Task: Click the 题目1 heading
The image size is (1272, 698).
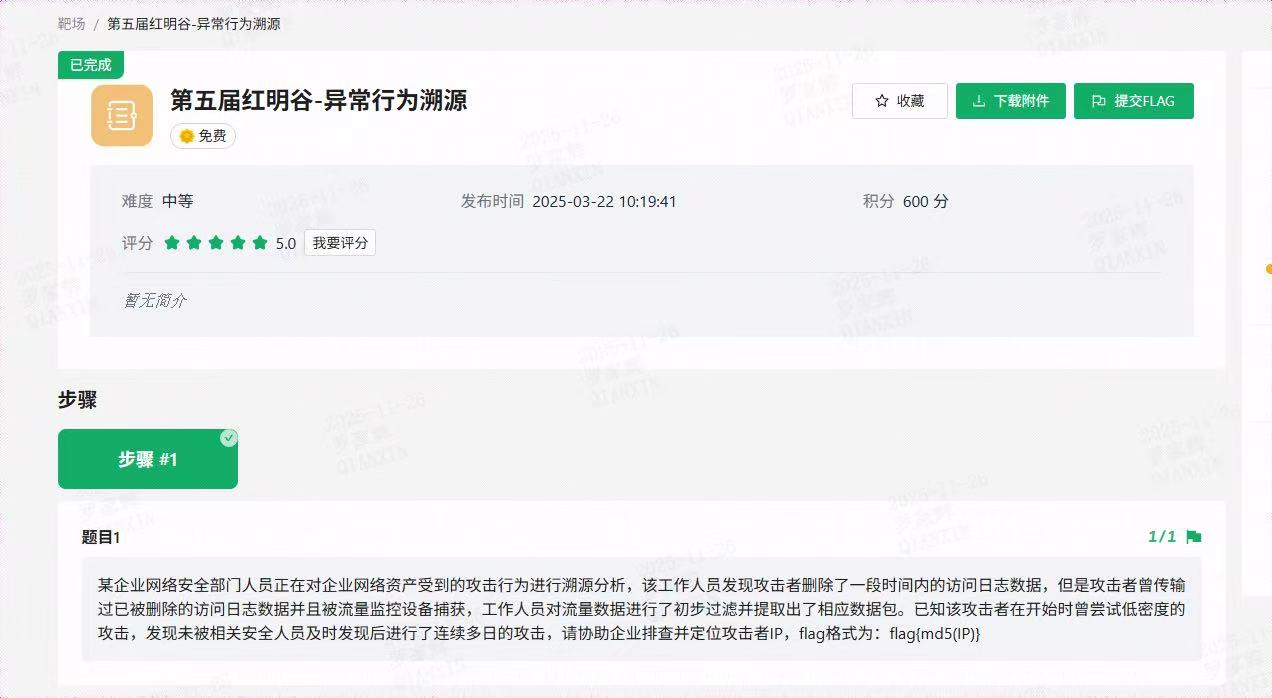Action: (101, 538)
